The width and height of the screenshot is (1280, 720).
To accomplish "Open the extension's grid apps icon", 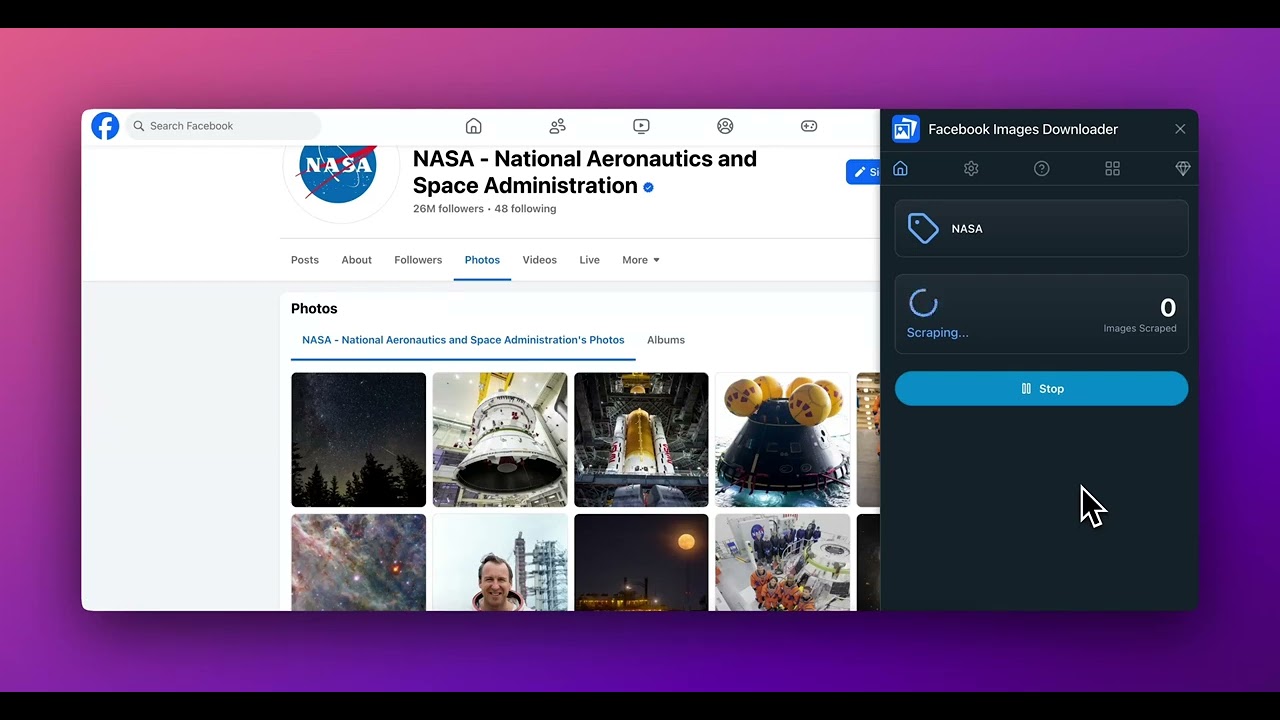I will tap(1112, 169).
